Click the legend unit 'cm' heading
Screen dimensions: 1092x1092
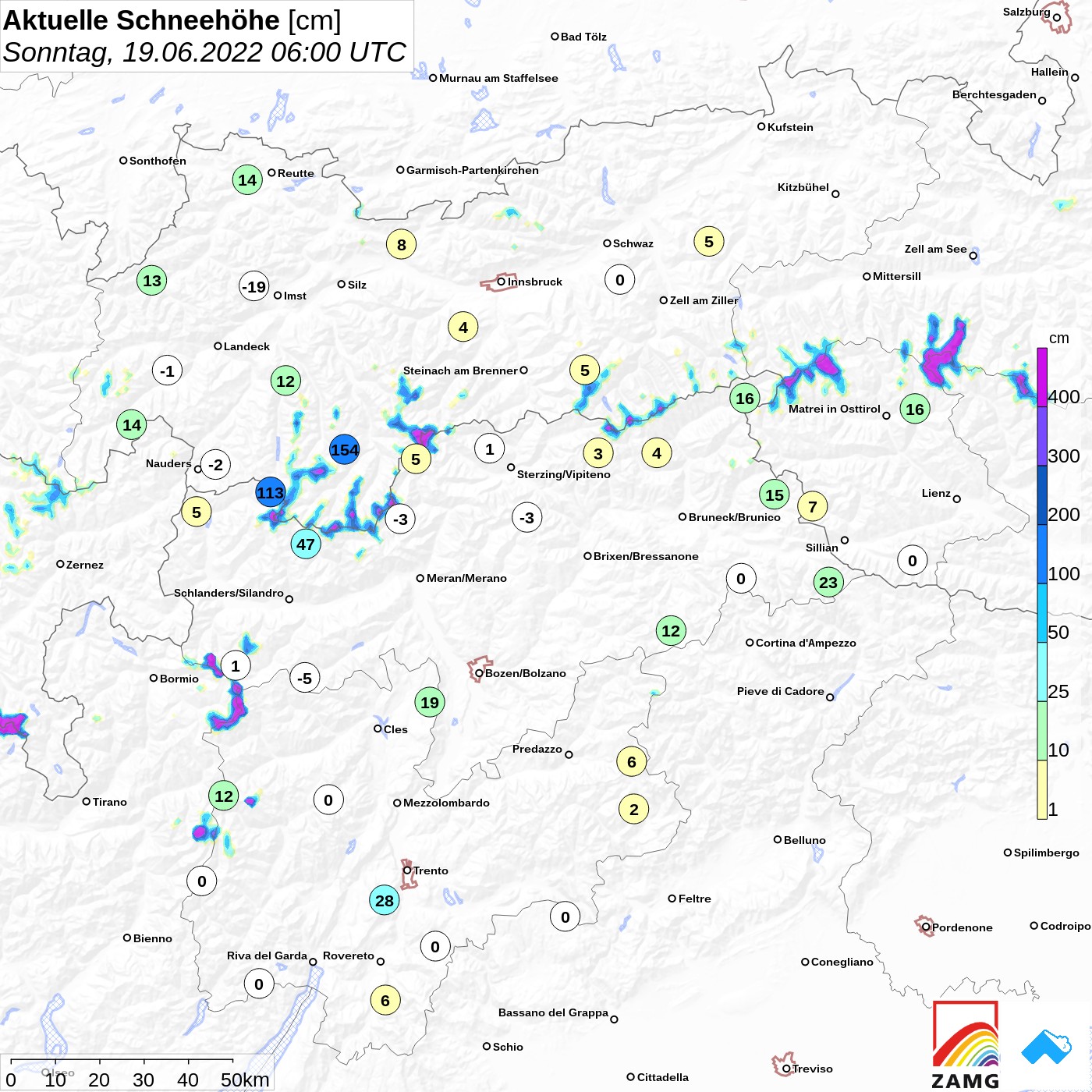click(1059, 339)
